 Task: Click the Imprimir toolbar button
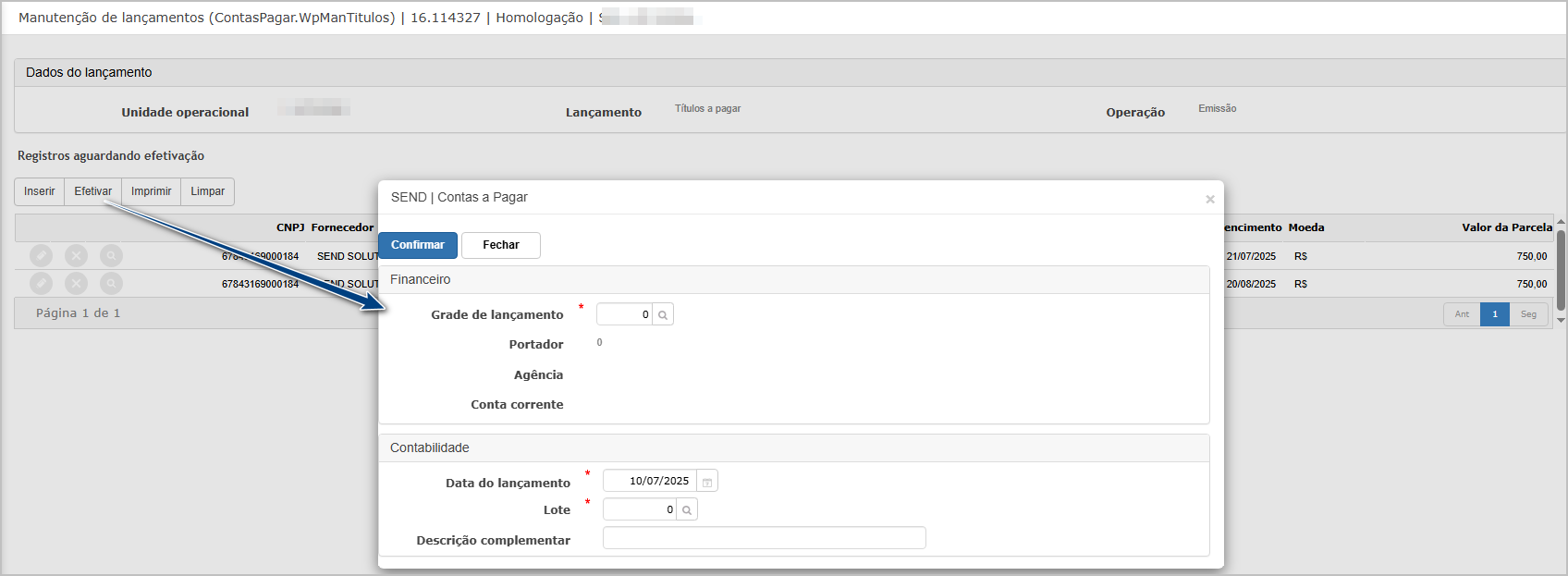152,191
